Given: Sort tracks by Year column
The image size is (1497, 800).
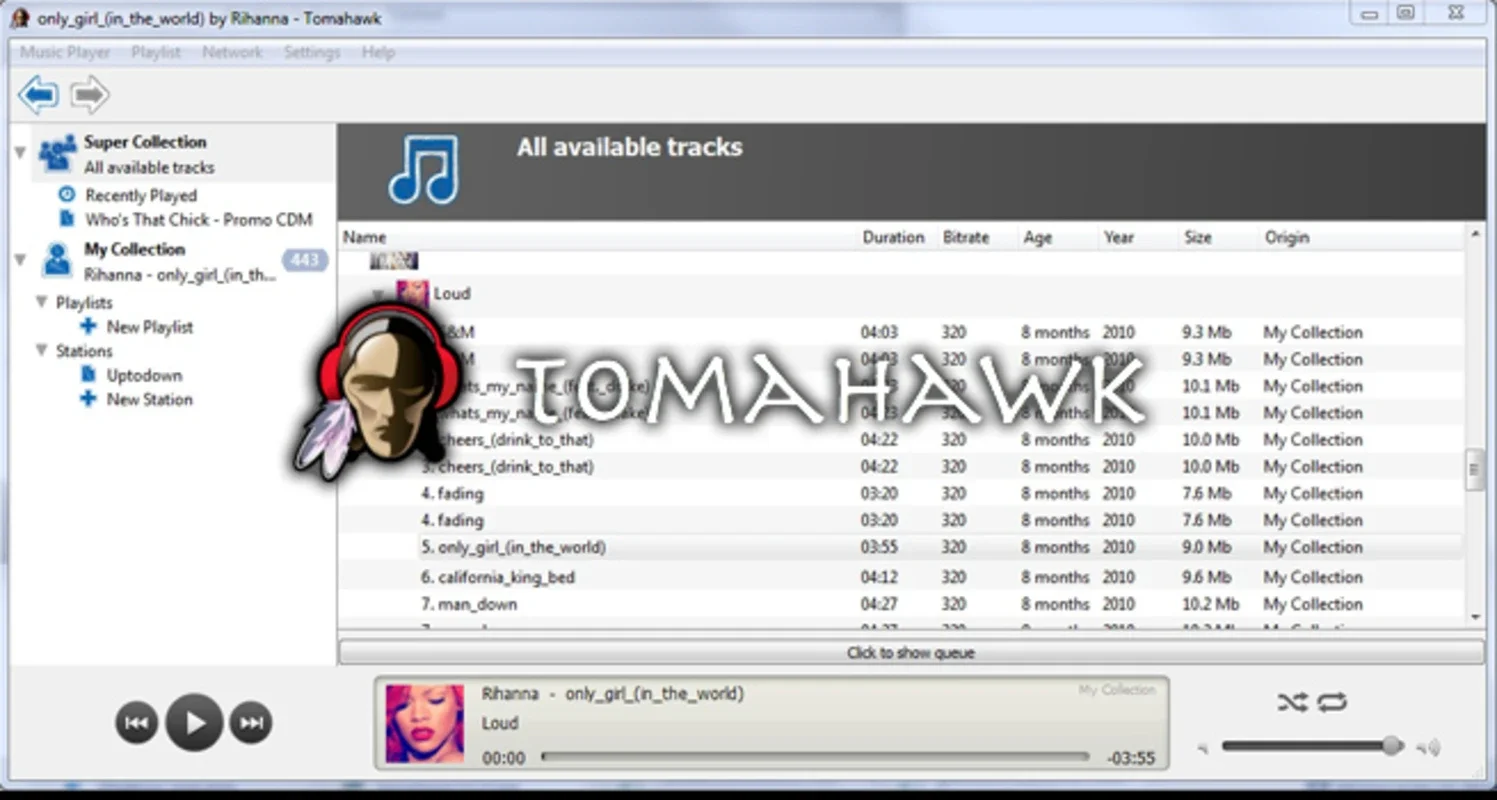Looking at the screenshot, I should (1119, 237).
